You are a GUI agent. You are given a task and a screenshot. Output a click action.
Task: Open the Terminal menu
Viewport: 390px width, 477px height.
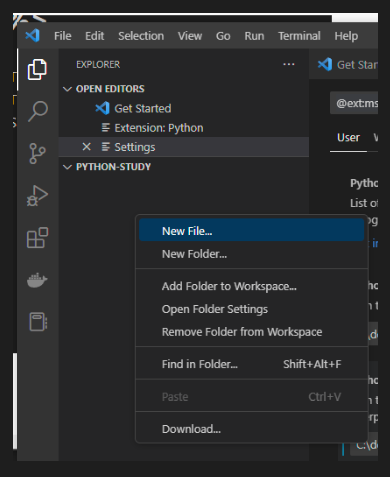(299, 36)
